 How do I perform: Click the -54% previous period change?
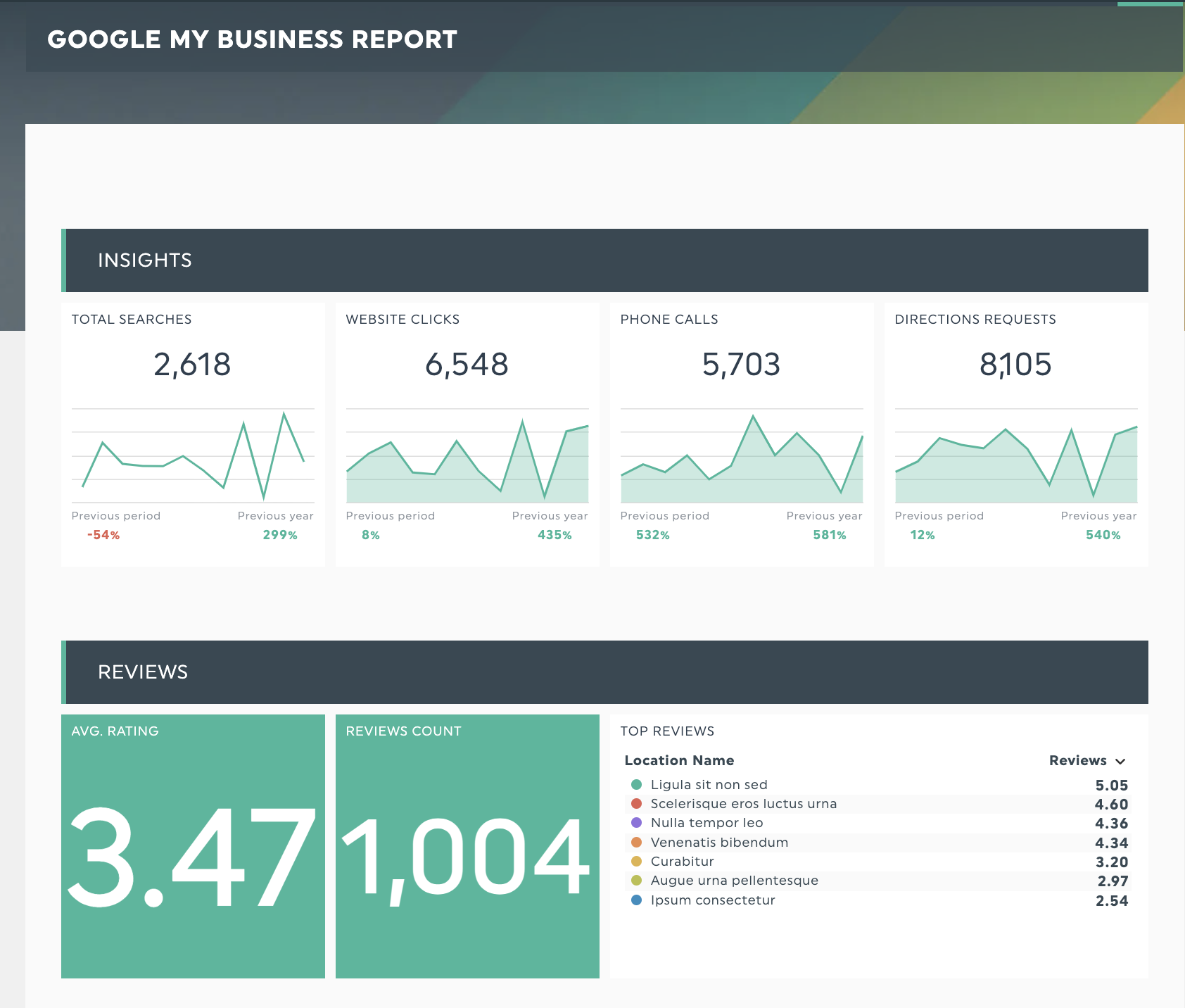[103, 535]
